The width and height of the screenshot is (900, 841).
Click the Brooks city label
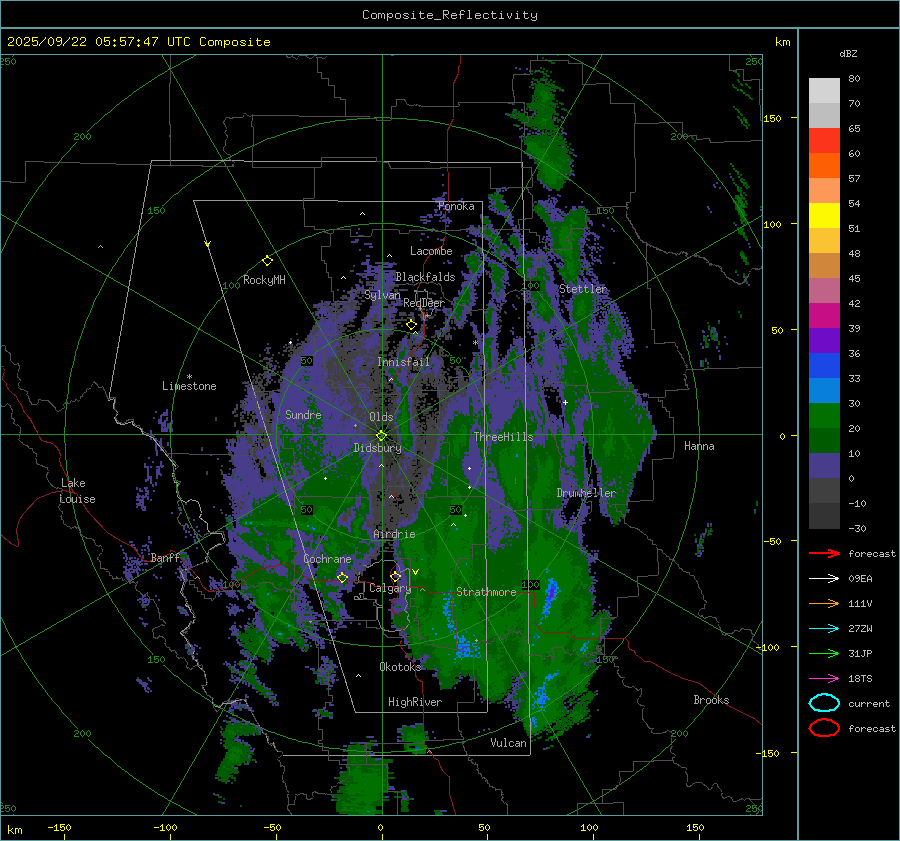point(711,700)
